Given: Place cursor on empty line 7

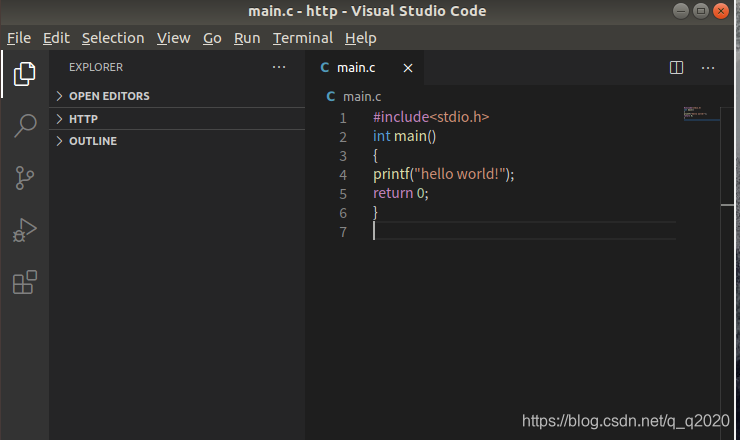Looking at the screenshot, I should 524,231.
